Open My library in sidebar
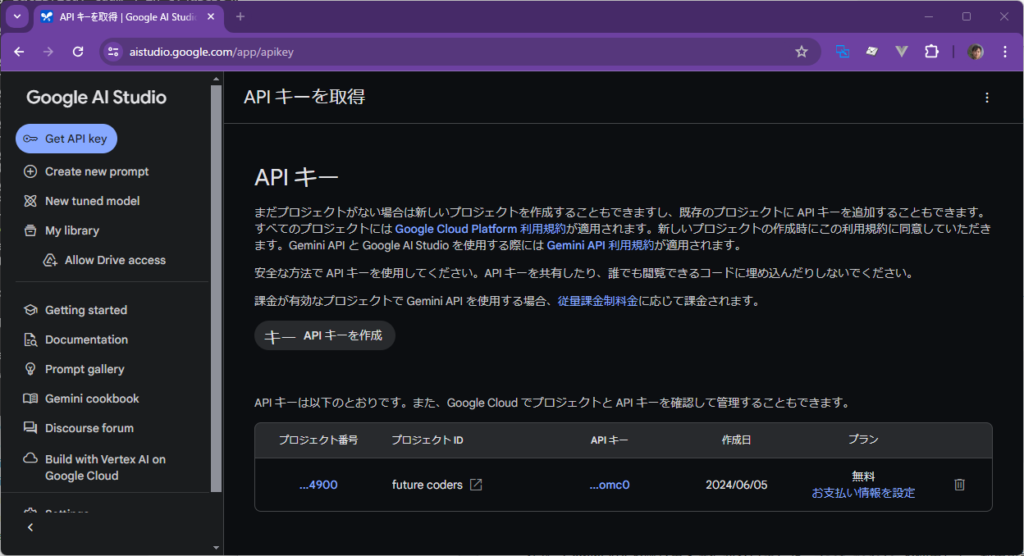The height and width of the screenshot is (556, 1024). click(x=72, y=231)
